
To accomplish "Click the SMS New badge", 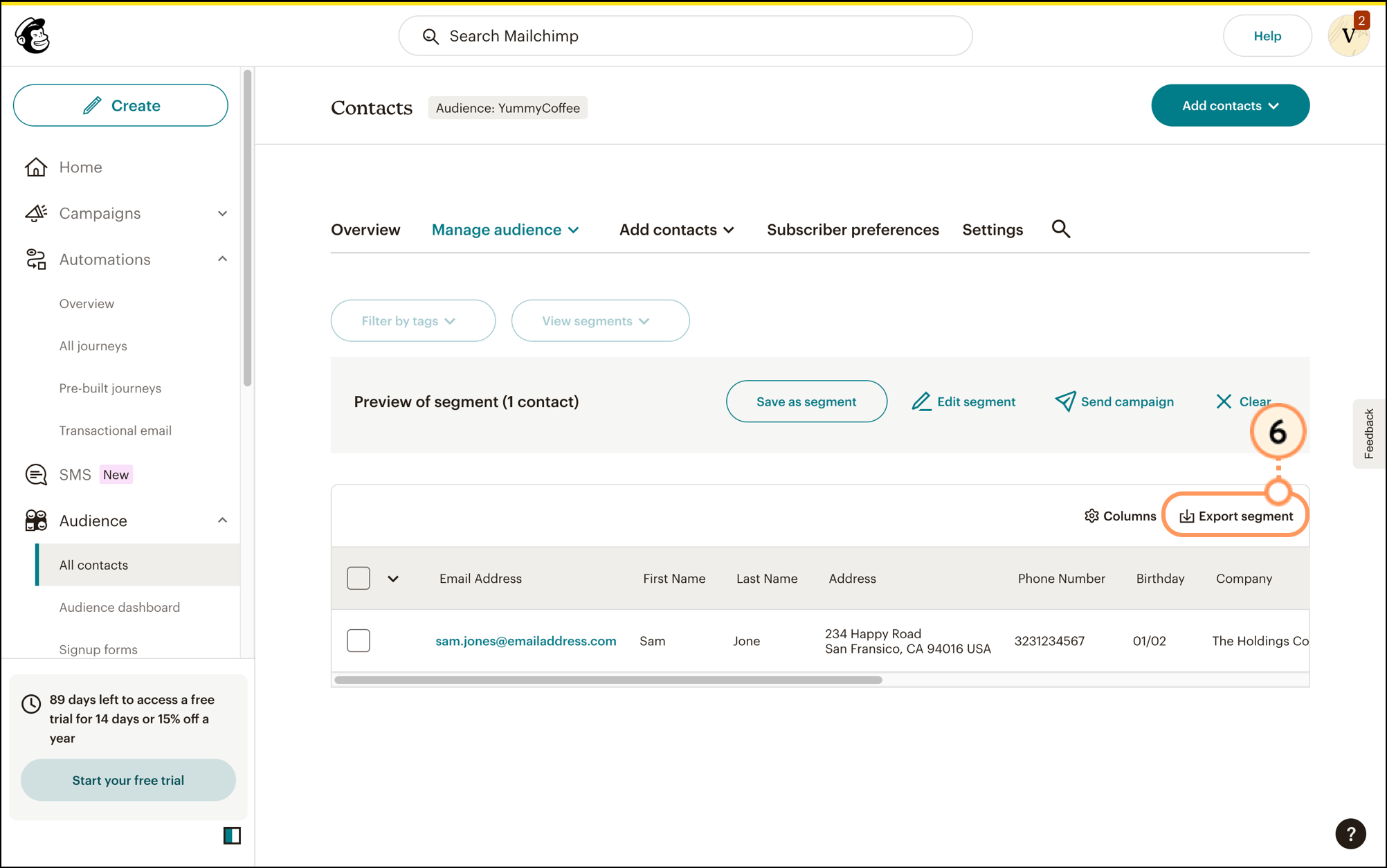I will tap(116, 475).
